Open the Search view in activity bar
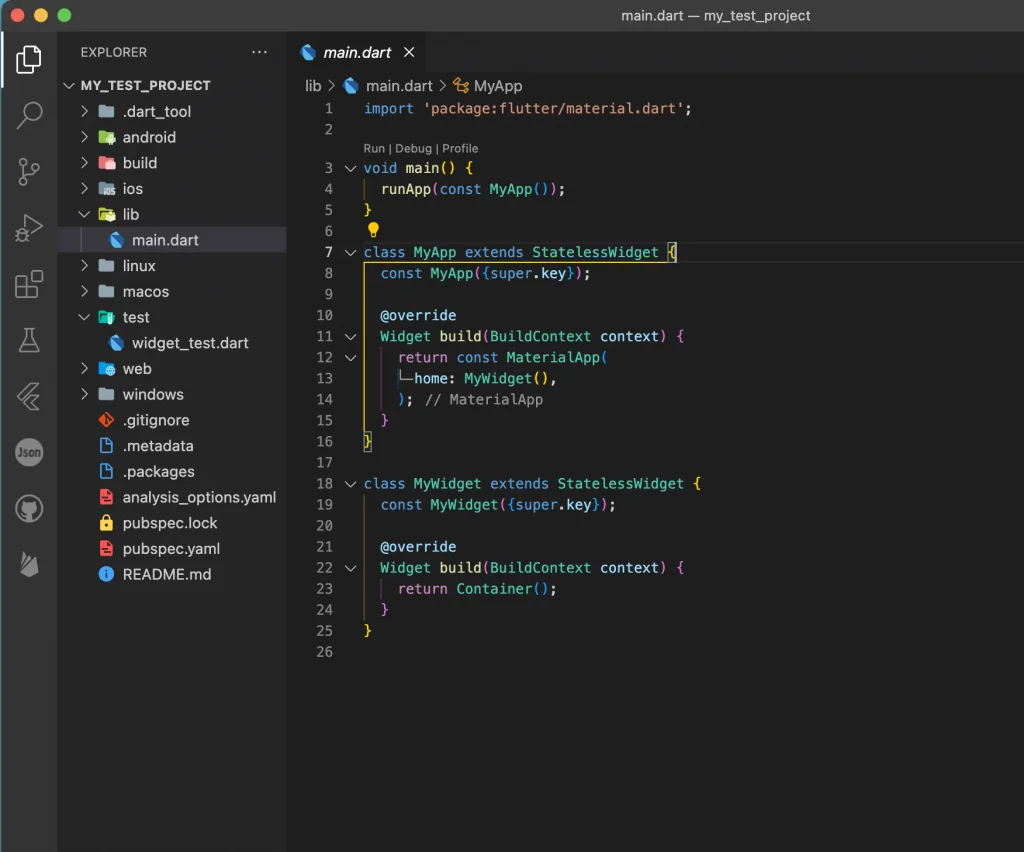This screenshot has height=852, width=1024. [x=29, y=115]
